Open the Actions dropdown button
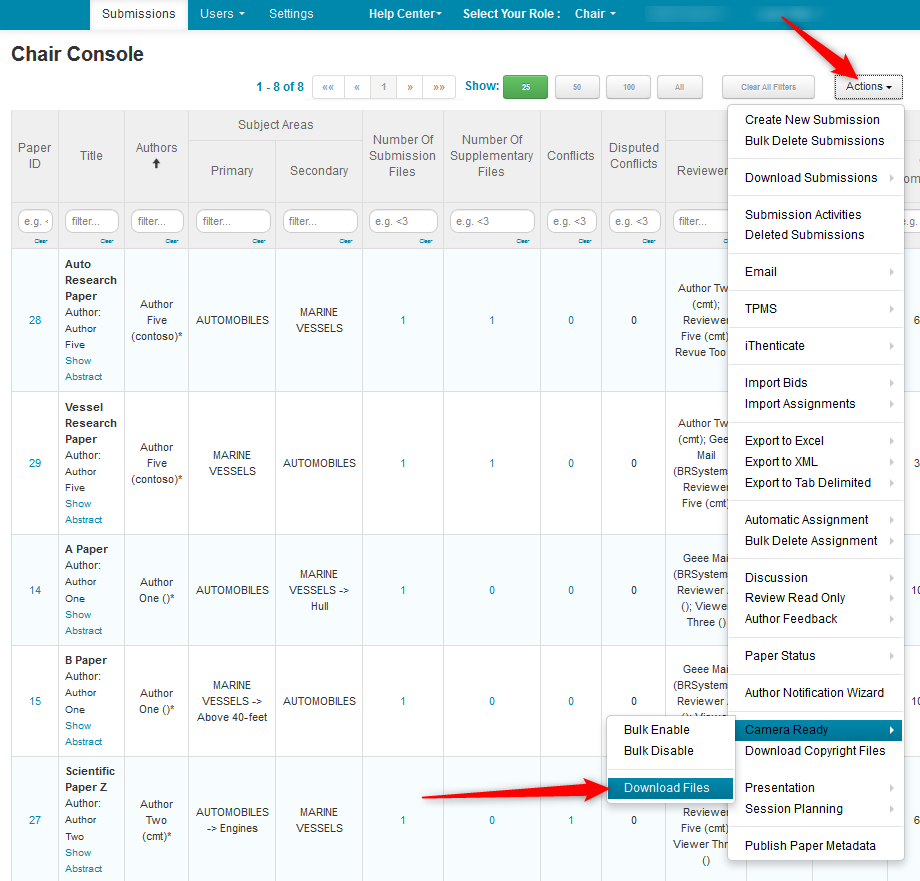This screenshot has height=881, width=920. [x=868, y=87]
